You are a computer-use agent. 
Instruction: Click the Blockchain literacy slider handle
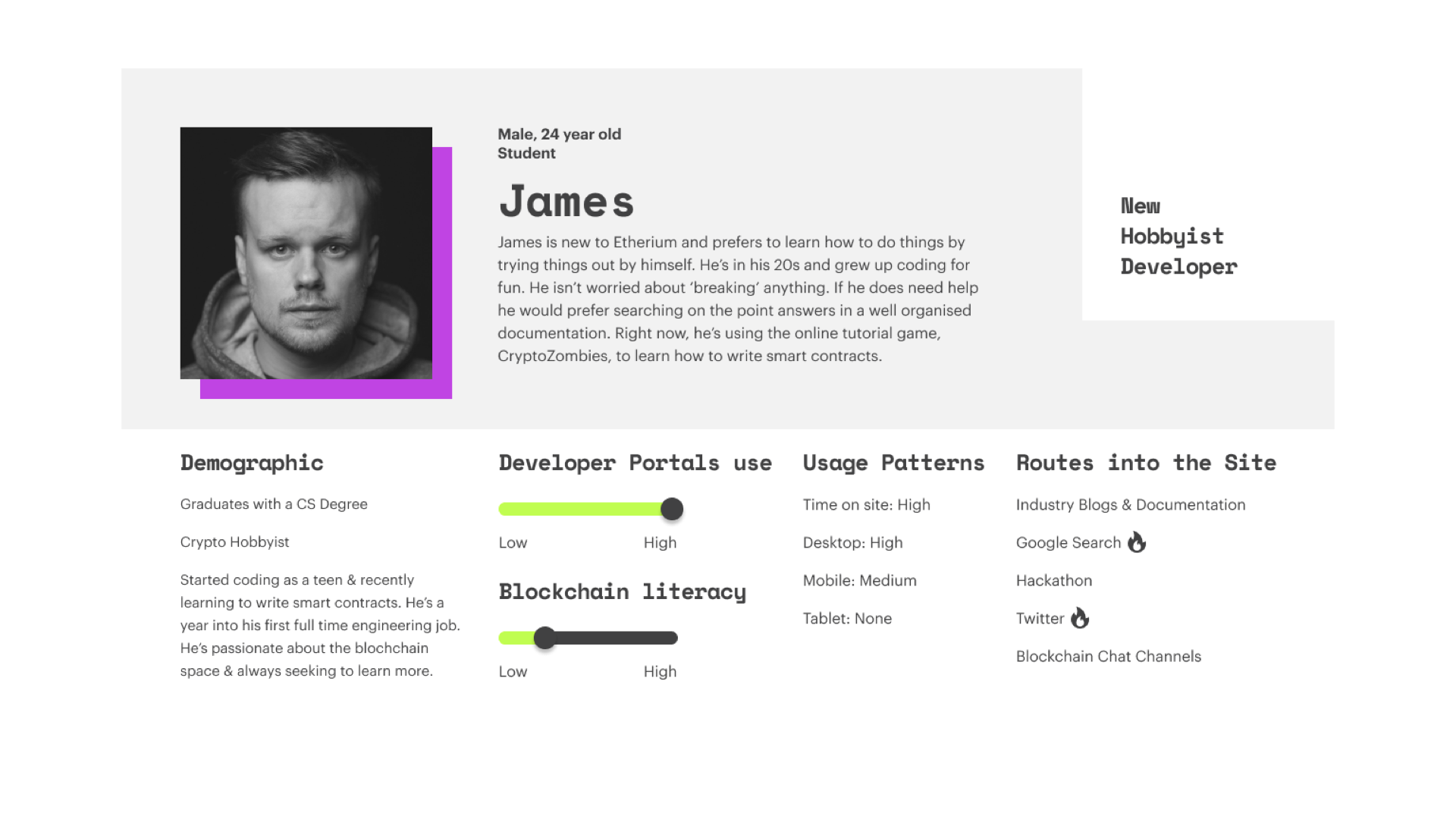click(544, 638)
